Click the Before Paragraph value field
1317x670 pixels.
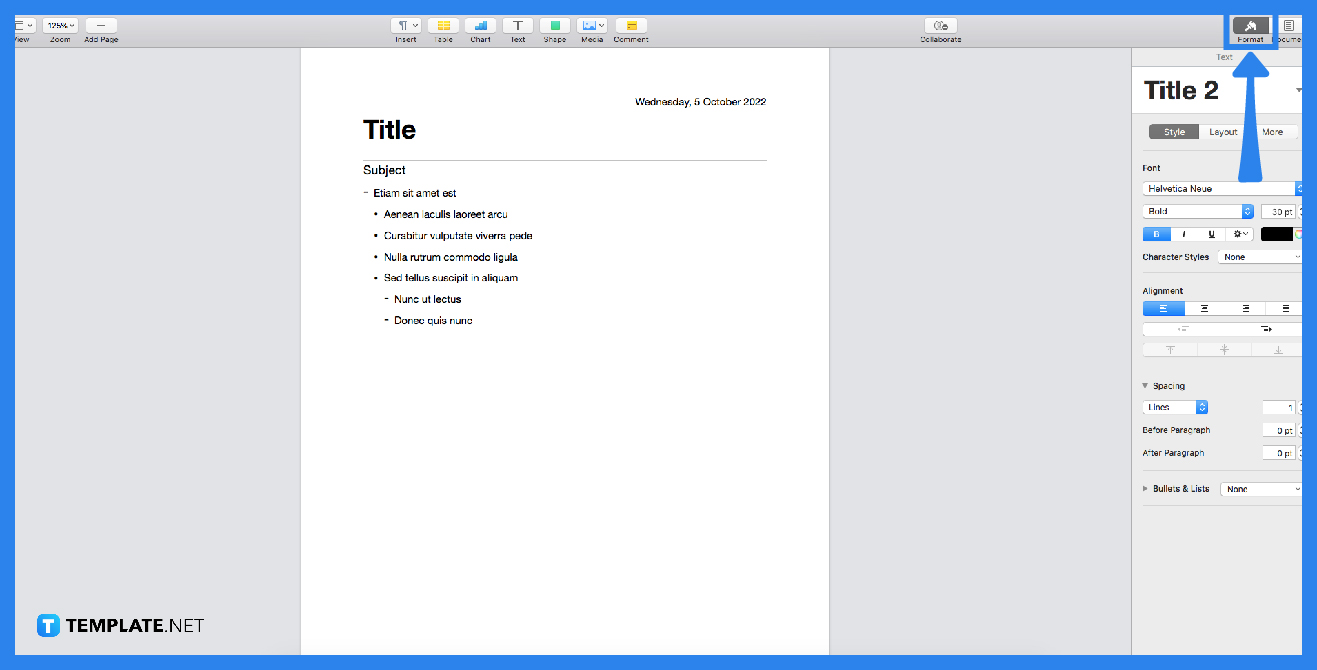click(x=1279, y=429)
